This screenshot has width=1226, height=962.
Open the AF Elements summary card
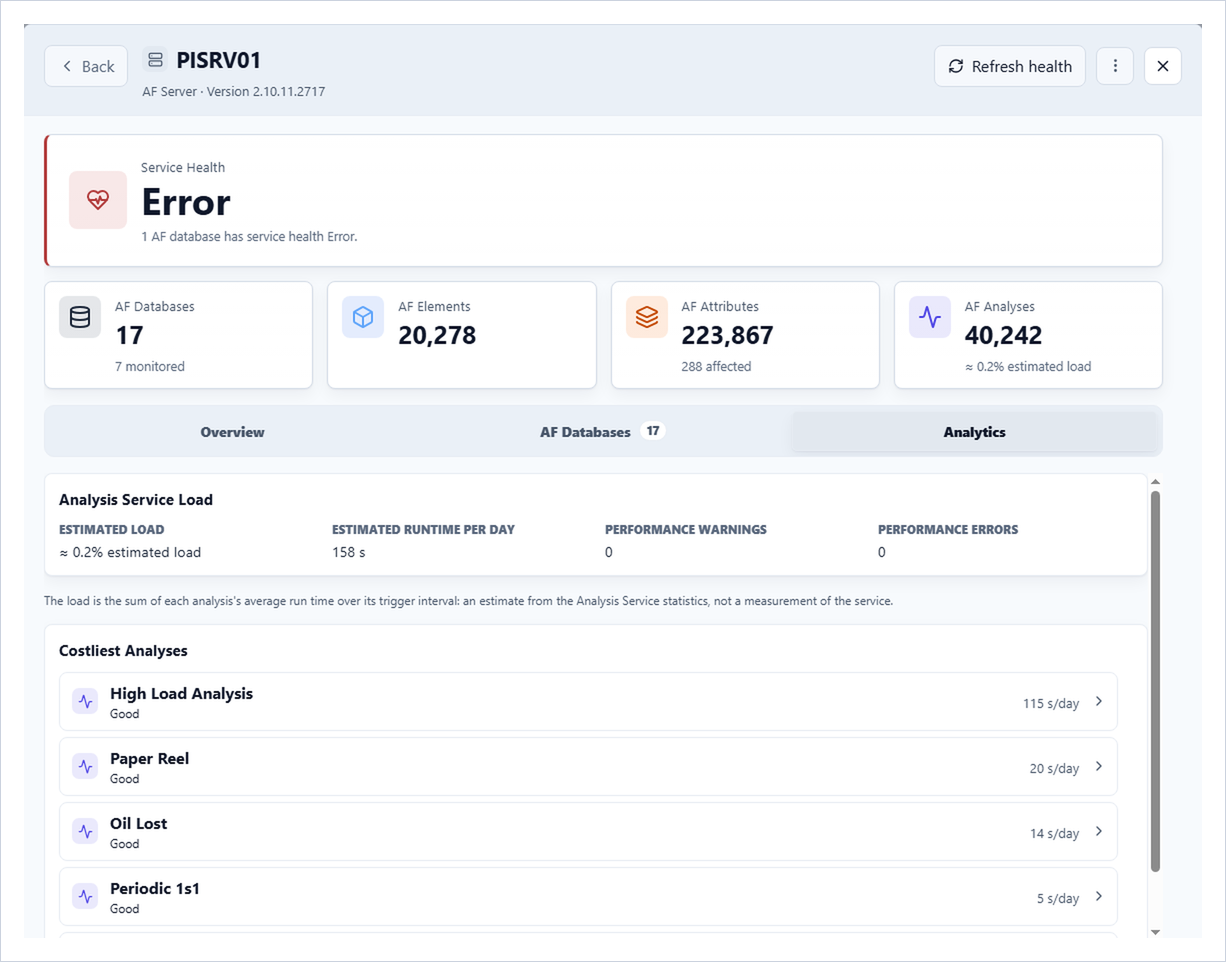click(462, 335)
